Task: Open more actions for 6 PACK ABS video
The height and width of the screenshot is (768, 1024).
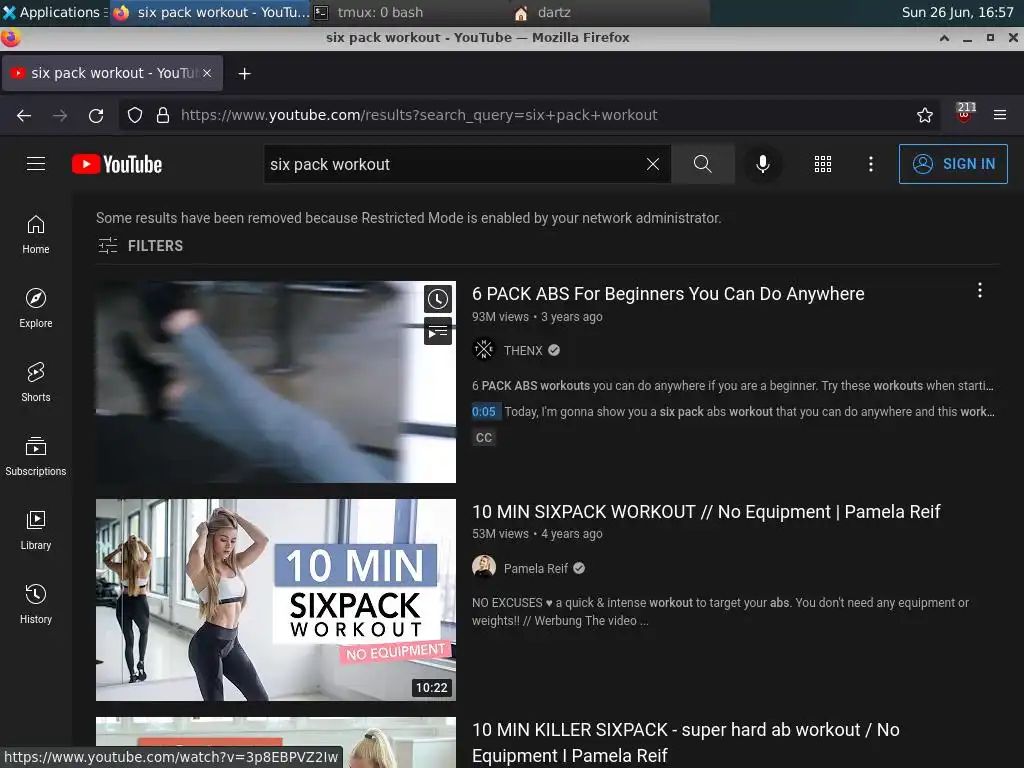Action: (980, 291)
